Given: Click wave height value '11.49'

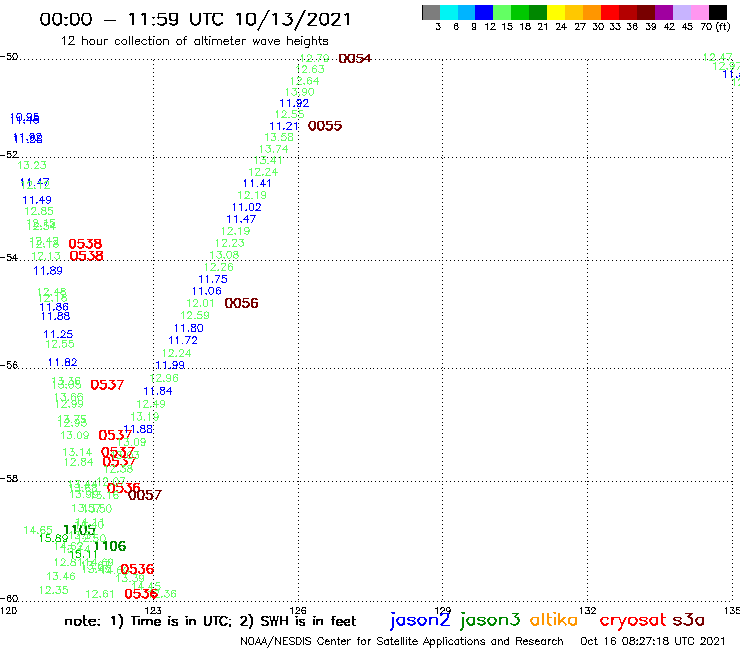Looking at the screenshot, I should coord(37,200).
